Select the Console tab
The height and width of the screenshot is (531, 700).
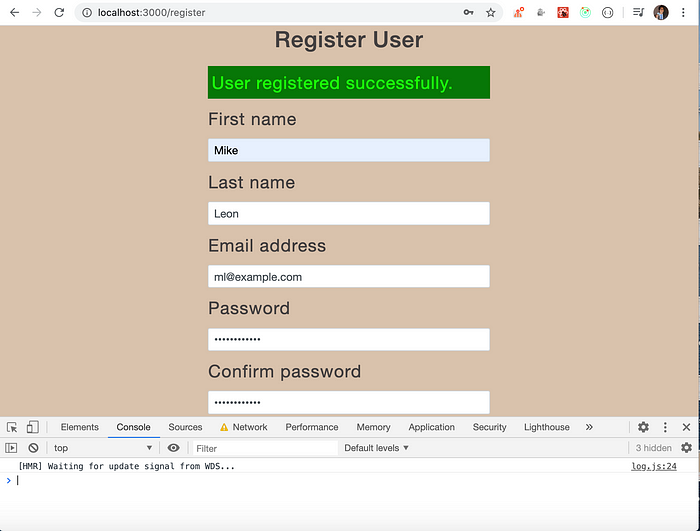(x=133, y=427)
